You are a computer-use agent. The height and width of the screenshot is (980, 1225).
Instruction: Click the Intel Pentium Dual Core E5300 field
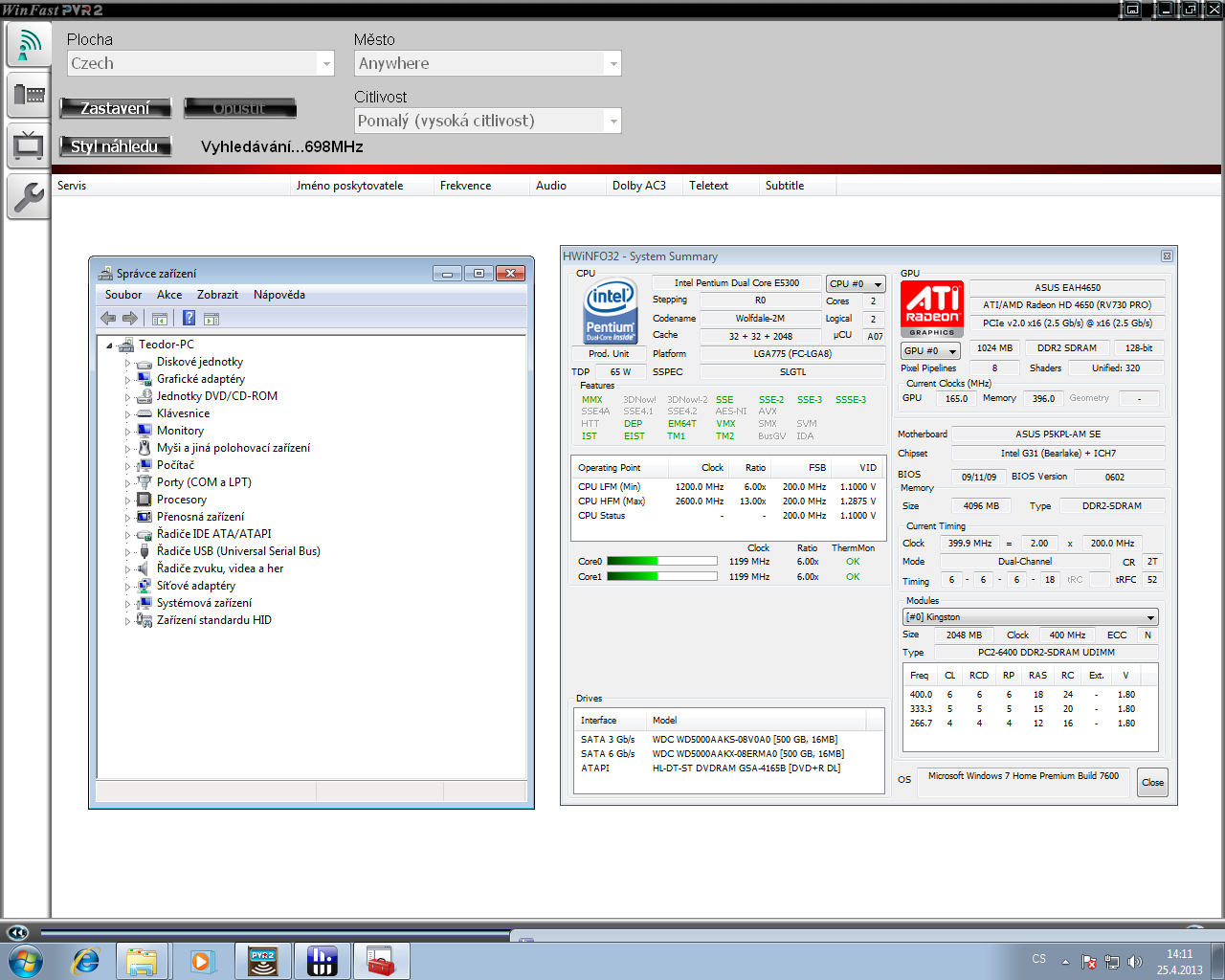tap(737, 283)
